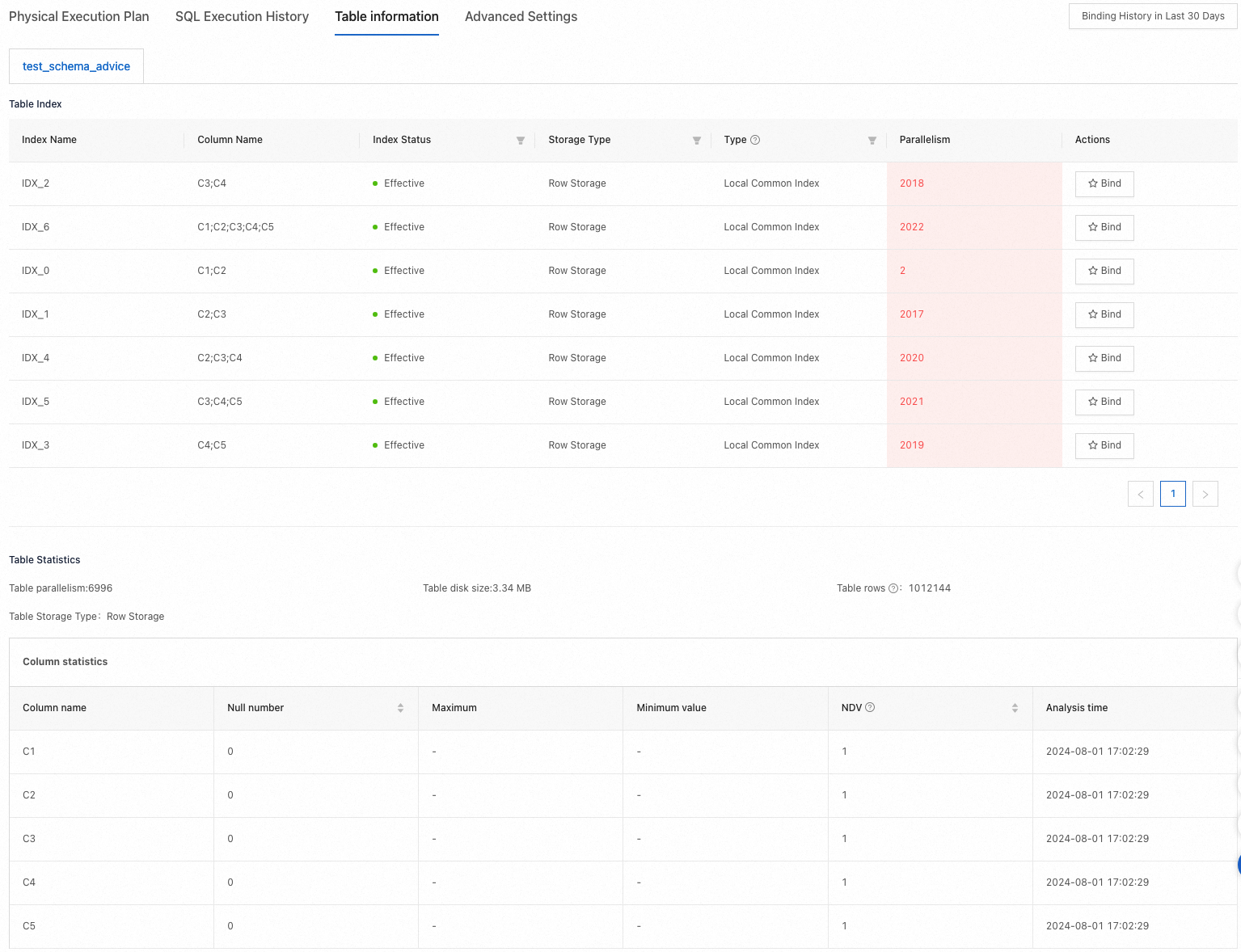Go to next page of index table
The image size is (1241, 952).
click(1205, 494)
